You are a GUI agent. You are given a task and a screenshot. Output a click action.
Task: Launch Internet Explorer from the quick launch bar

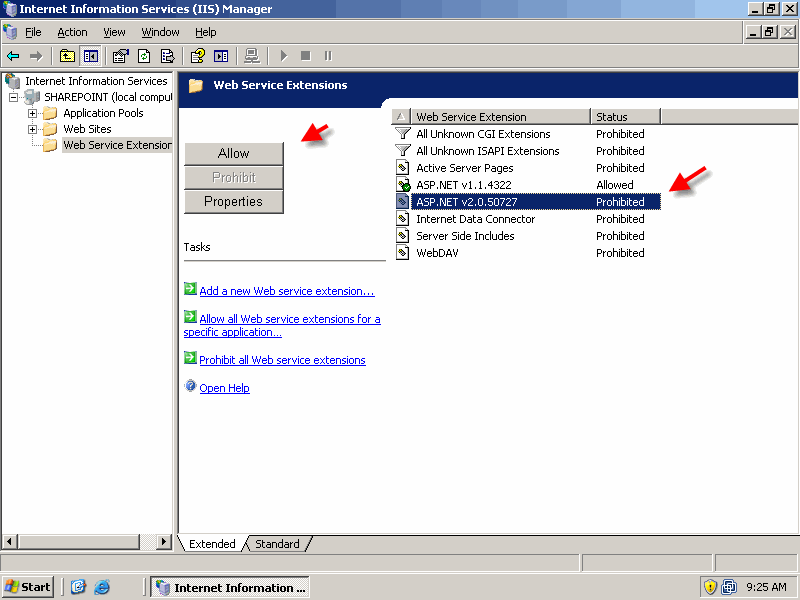(x=102, y=587)
